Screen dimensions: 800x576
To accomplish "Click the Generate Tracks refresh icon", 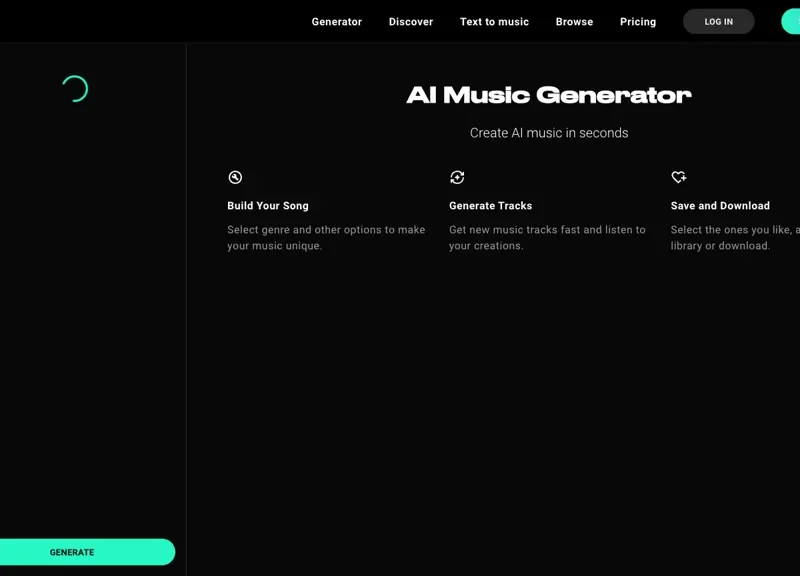I will click(x=457, y=177).
